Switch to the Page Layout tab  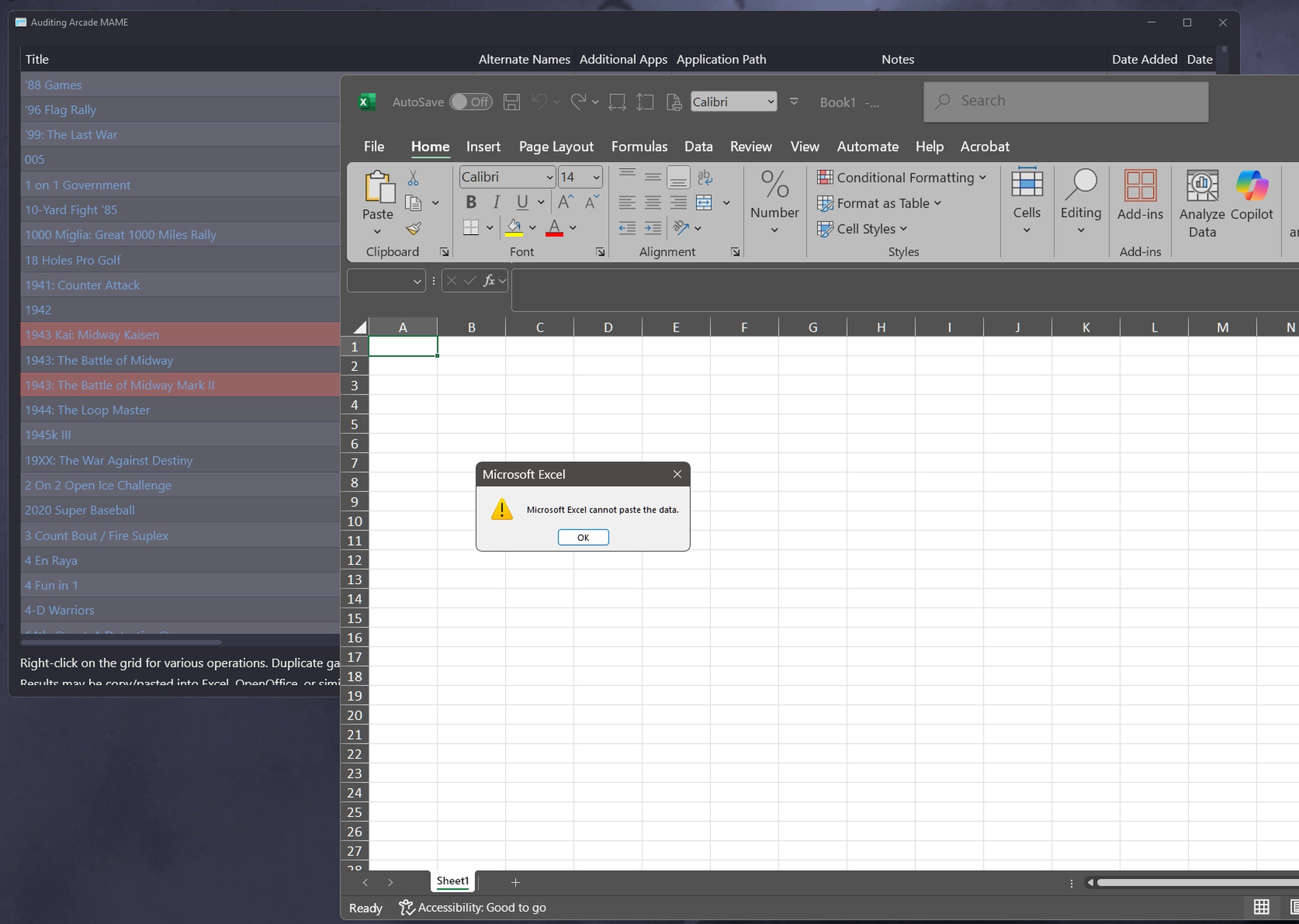tap(556, 146)
